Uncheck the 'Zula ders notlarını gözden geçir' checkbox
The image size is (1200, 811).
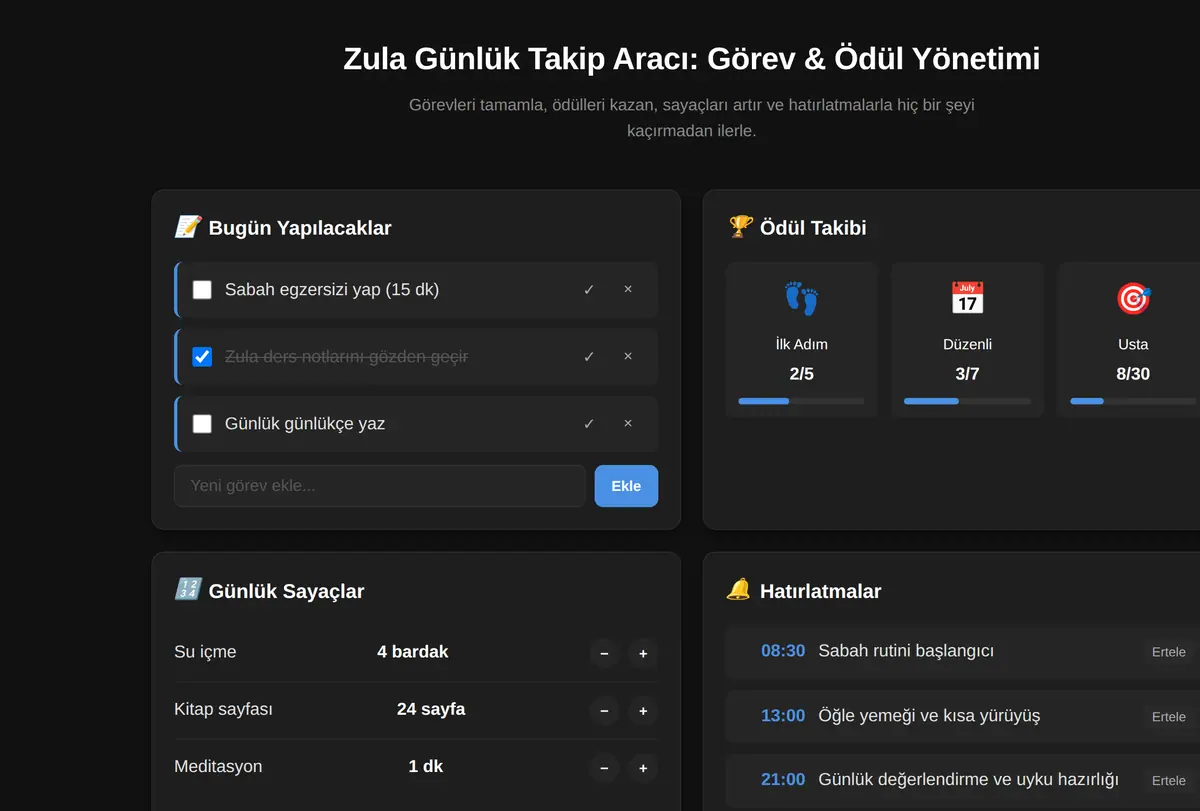point(202,357)
